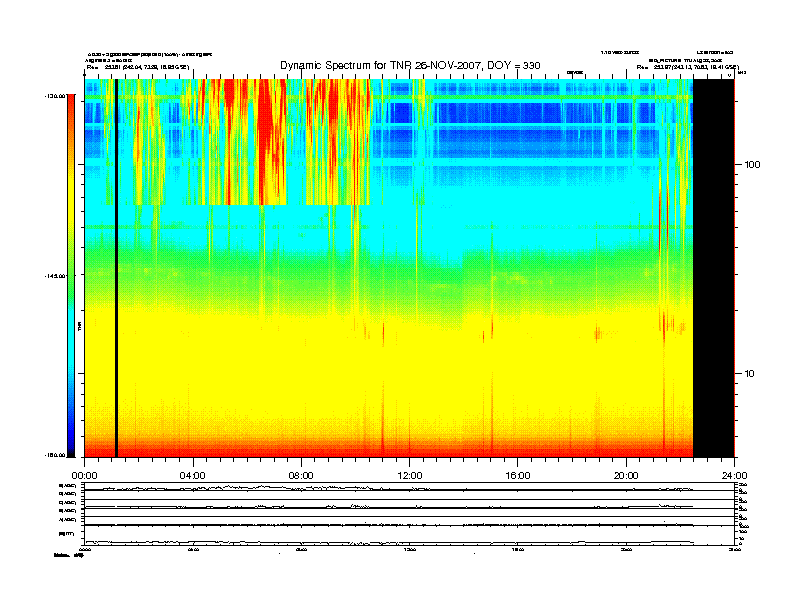Click the 10 frequency axis label
The height and width of the screenshot is (612, 792).
click(x=749, y=374)
